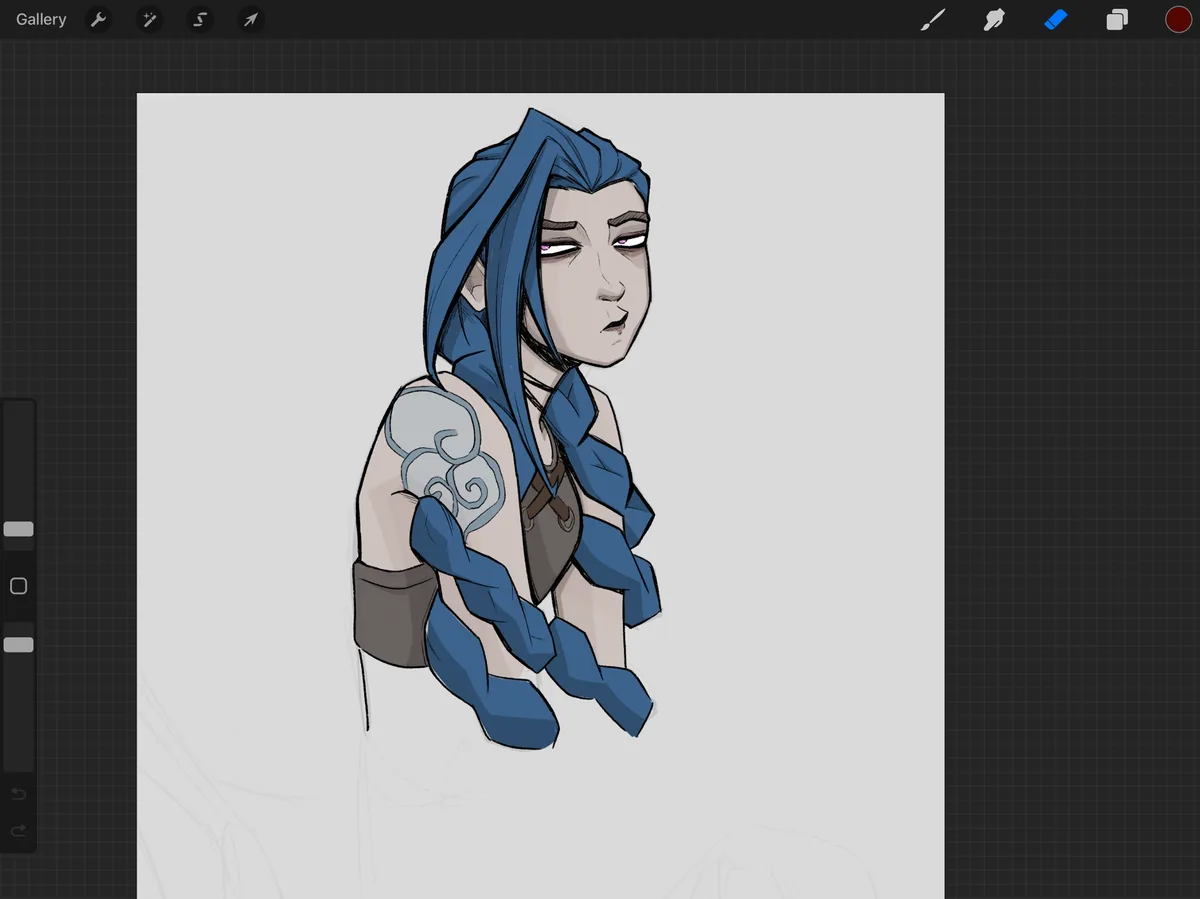The width and height of the screenshot is (1200, 899).
Task: Activate the Transform arrow tool
Action: pyautogui.click(x=251, y=19)
